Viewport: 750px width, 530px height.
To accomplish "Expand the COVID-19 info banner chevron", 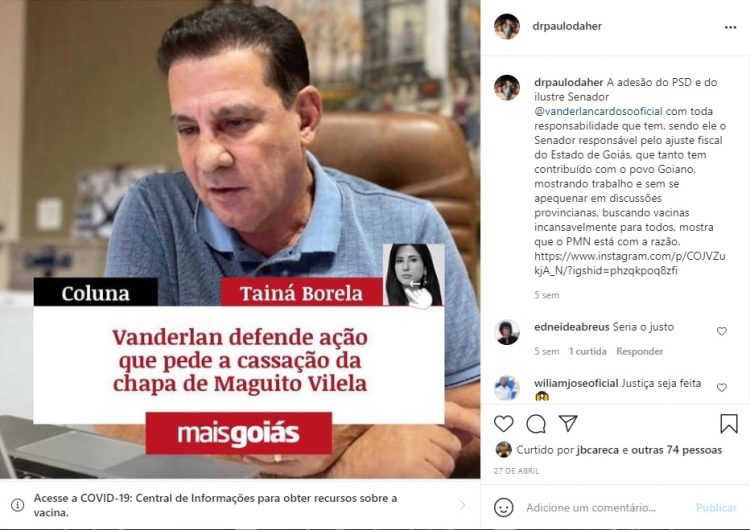I will coord(462,505).
